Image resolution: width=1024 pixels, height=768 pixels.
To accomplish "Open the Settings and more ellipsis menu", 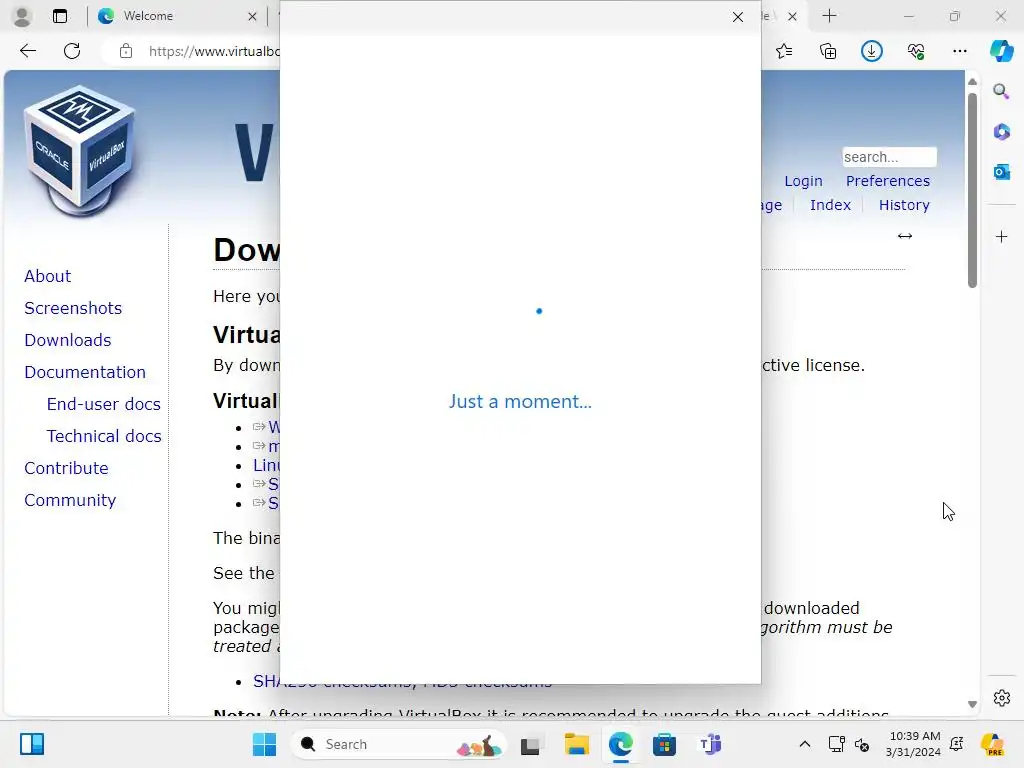I will point(959,51).
